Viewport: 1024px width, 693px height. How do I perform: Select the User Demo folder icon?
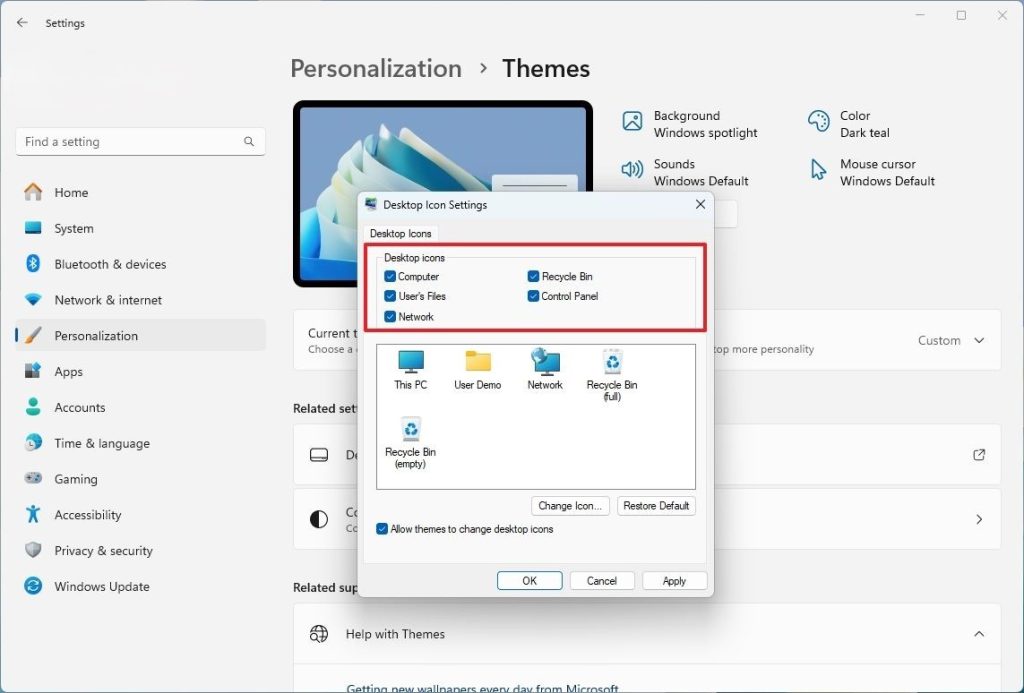point(478,367)
